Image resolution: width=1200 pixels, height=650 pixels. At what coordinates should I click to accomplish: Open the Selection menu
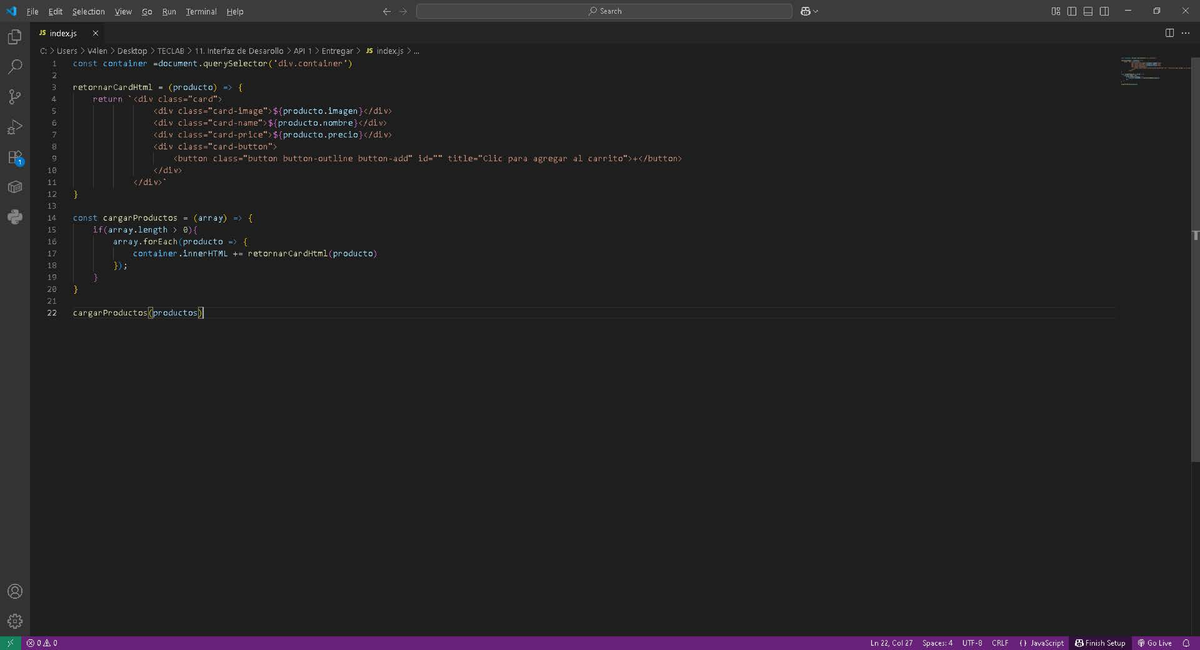click(88, 11)
